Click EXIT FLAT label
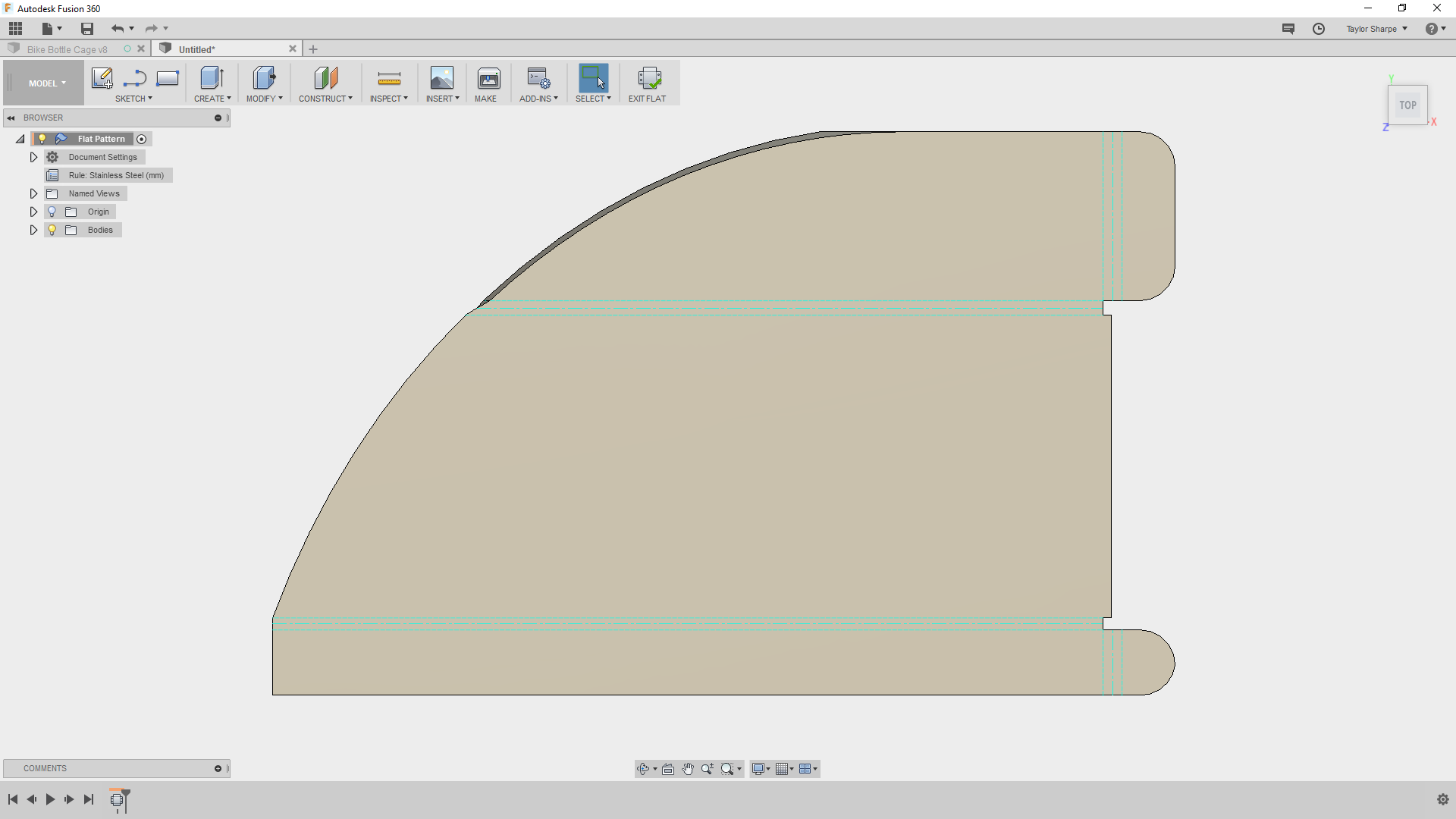The image size is (1456, 819). pyautogui.click(x=647, y=99)
